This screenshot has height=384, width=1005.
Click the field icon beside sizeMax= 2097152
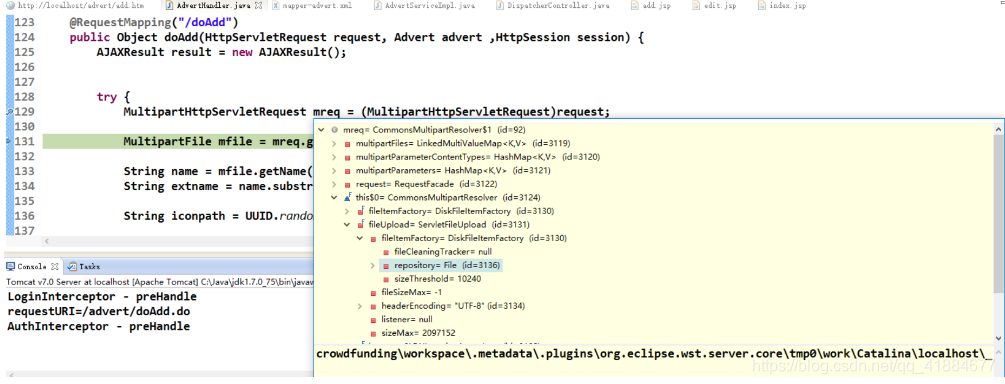(374, 333)
